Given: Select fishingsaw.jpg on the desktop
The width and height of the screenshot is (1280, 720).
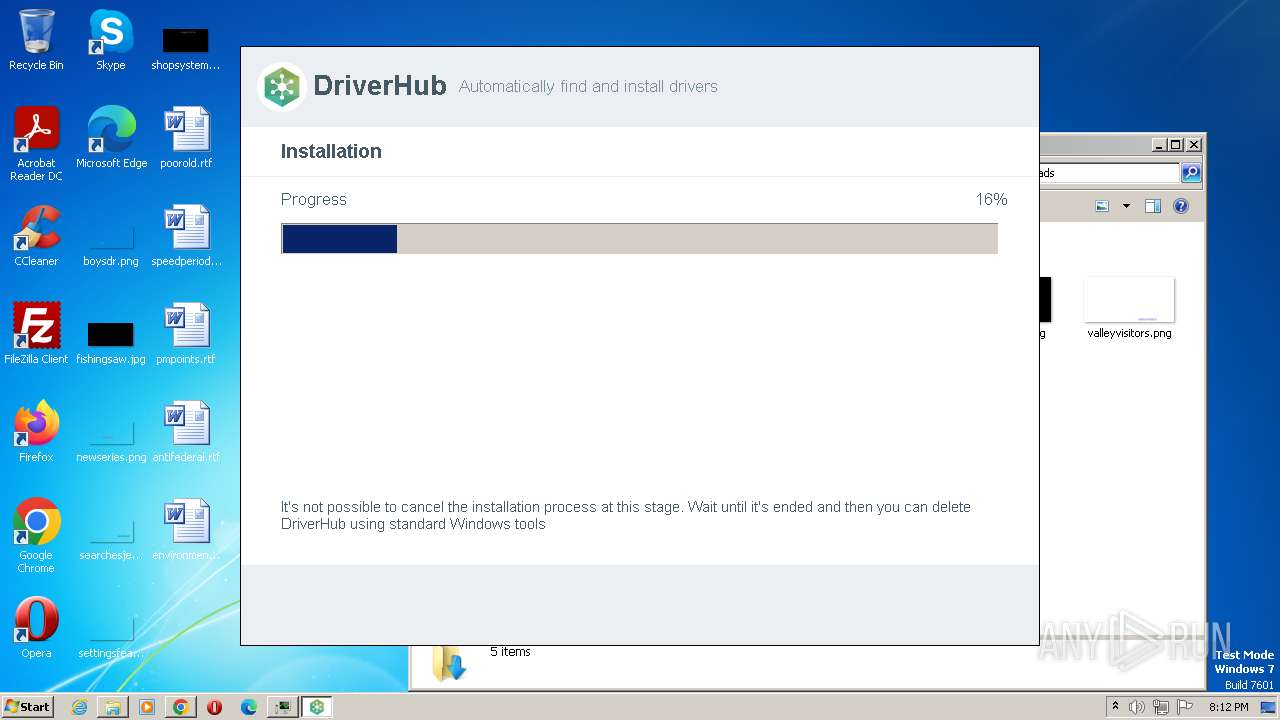Looking at the screenshot, I should click(111, 342).
